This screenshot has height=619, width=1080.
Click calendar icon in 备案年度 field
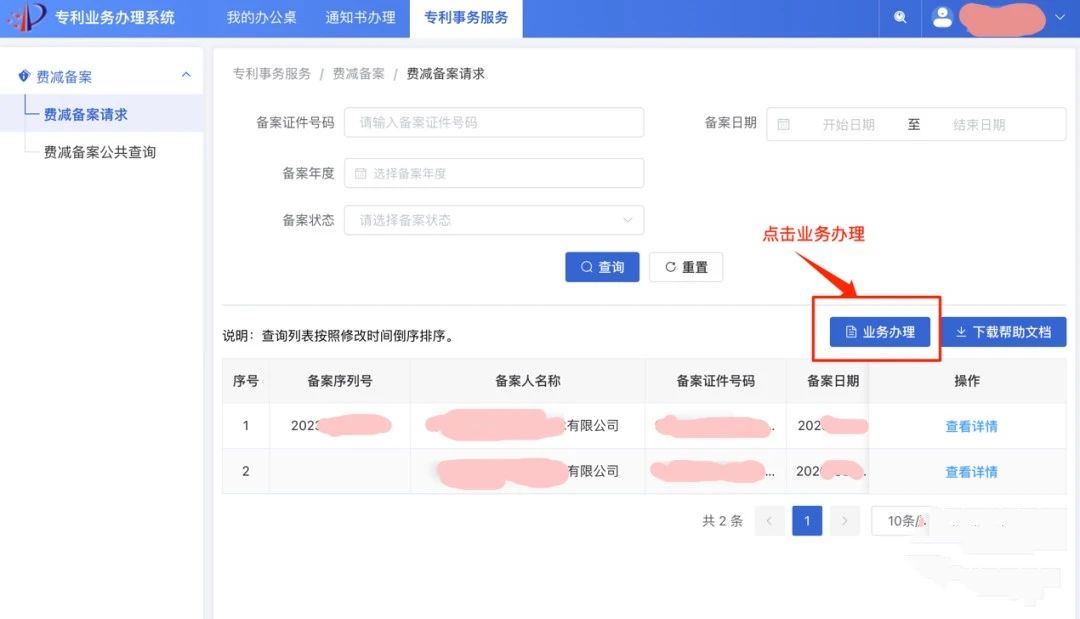click(360, 173)
